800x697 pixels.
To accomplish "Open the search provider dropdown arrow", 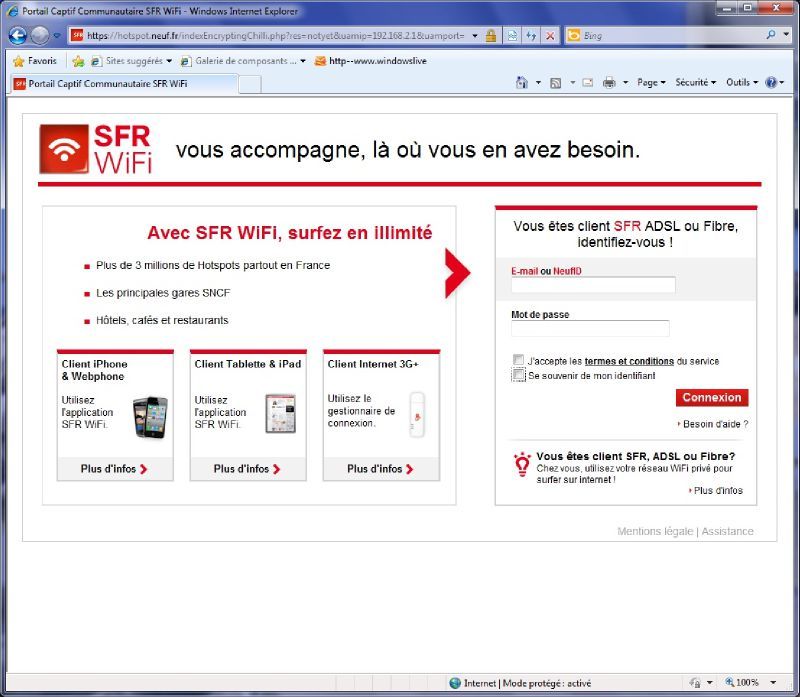I will pyautogui.click(x=786, y=35).
